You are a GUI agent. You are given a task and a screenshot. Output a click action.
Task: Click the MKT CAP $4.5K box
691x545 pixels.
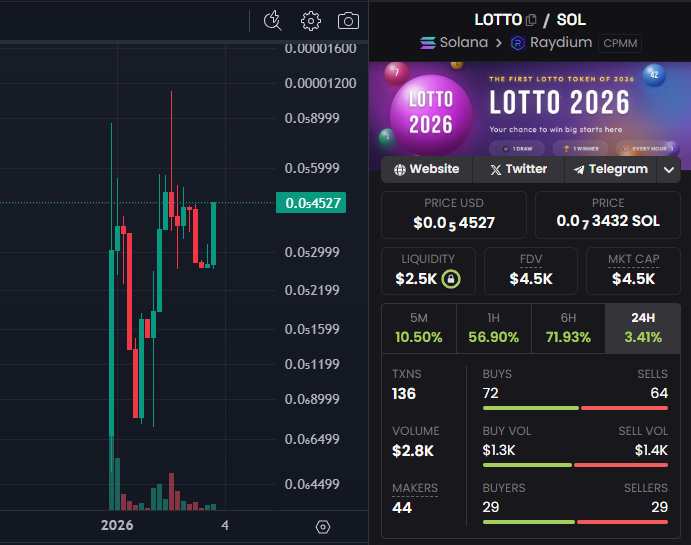[633, 271]
